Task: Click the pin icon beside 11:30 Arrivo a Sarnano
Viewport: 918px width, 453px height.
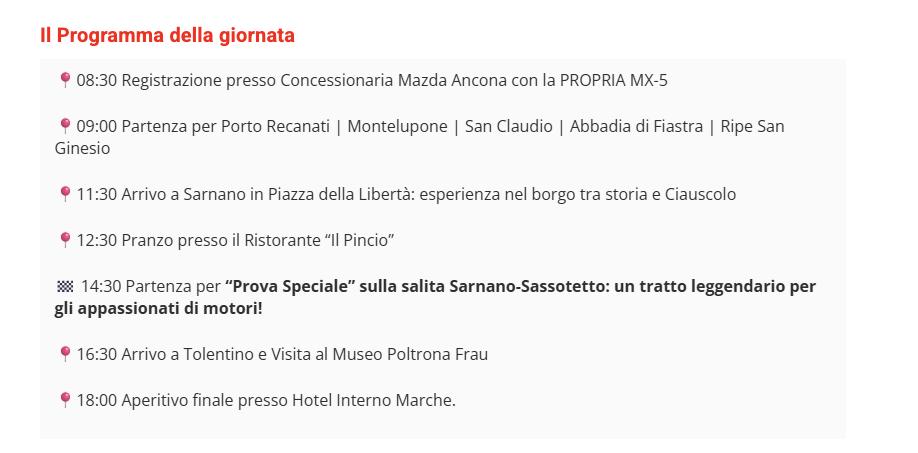Action: click(65, 194)
